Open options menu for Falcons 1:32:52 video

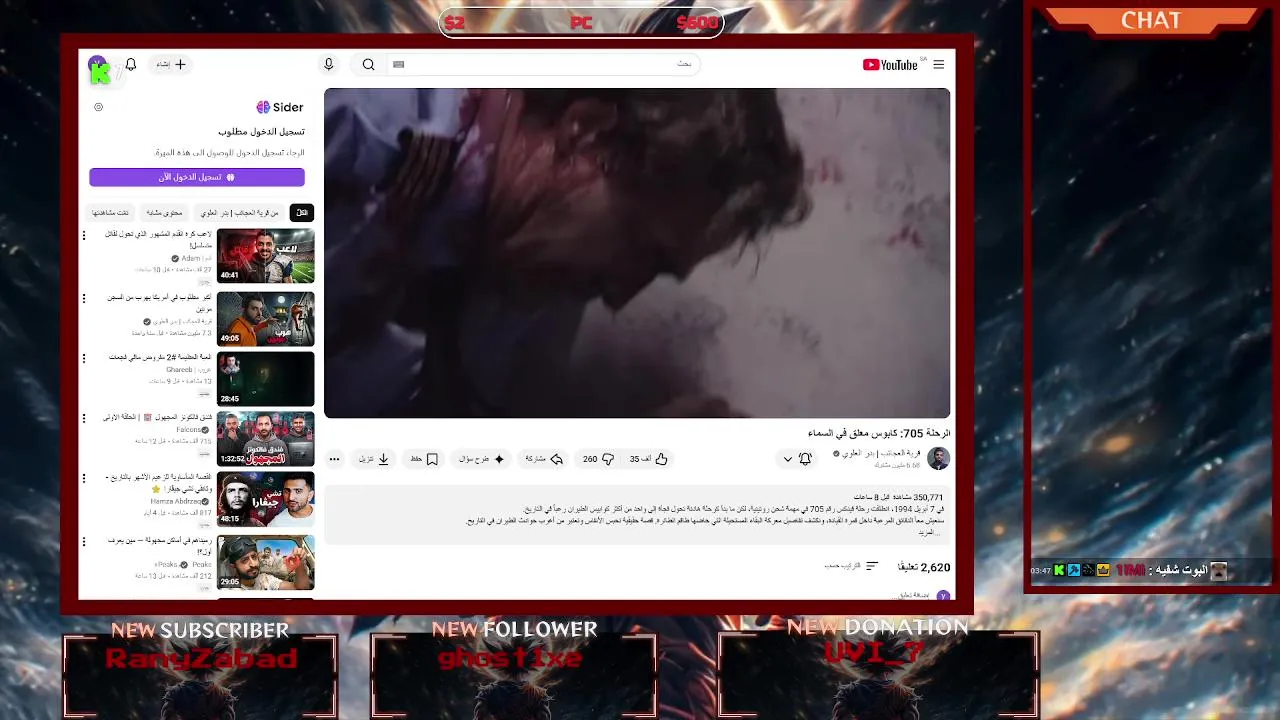[x=84, y=418]
